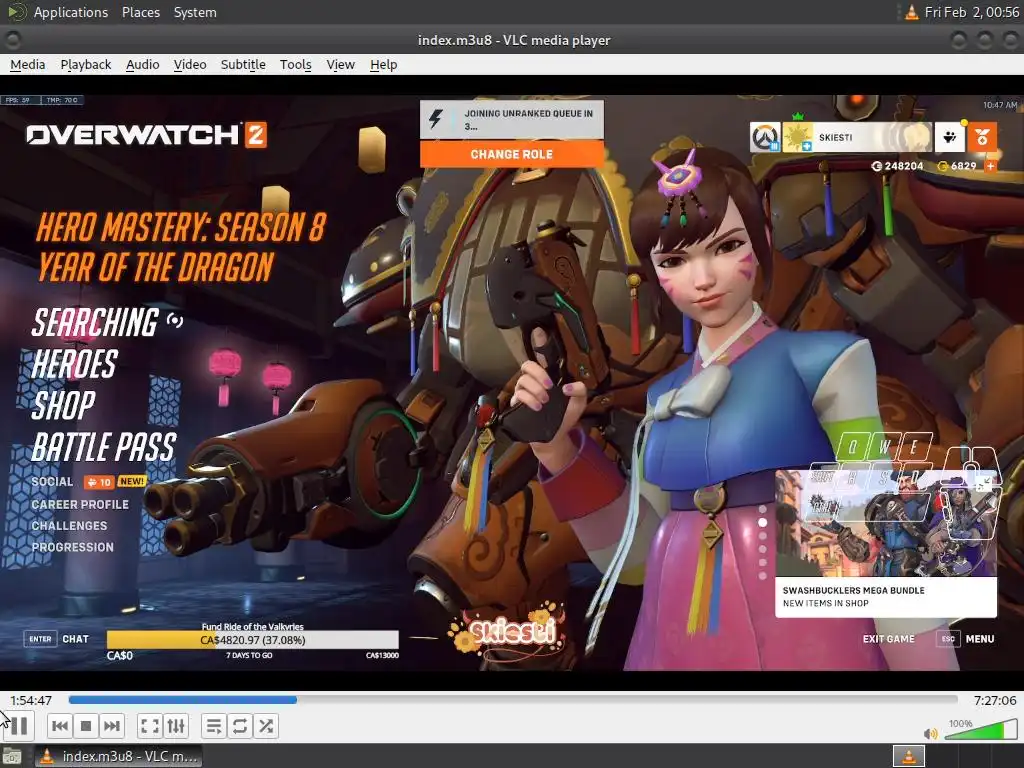
Task: Toggle remaining time via 7:27:06 label
Action: (995, 700)
